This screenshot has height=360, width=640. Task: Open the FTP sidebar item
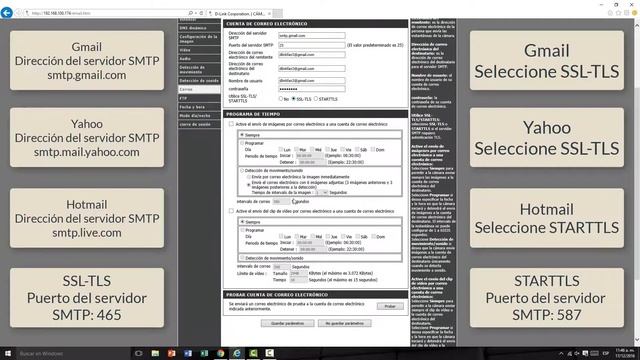[x=199, y=98]
